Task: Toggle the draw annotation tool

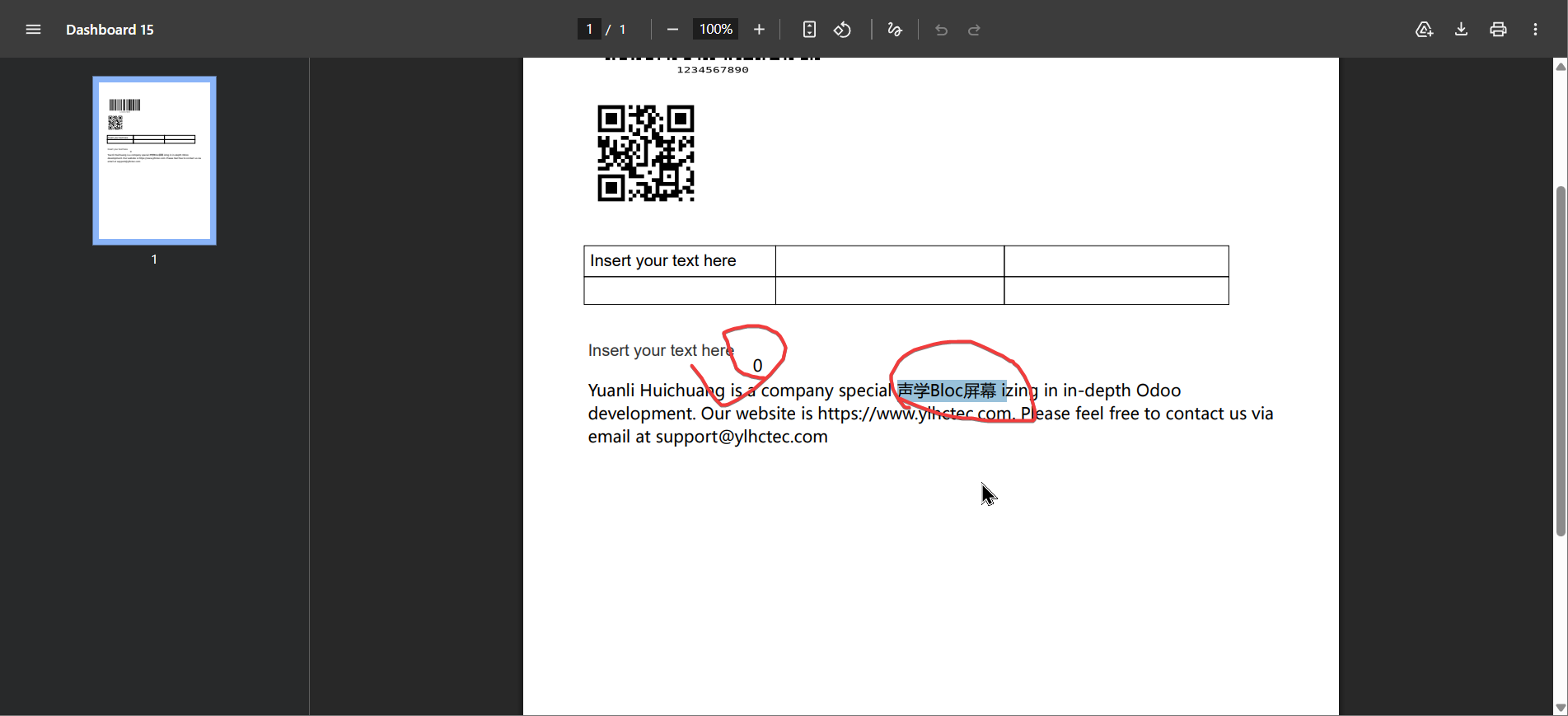Action: pyautogui.click(x=895, y=30)
